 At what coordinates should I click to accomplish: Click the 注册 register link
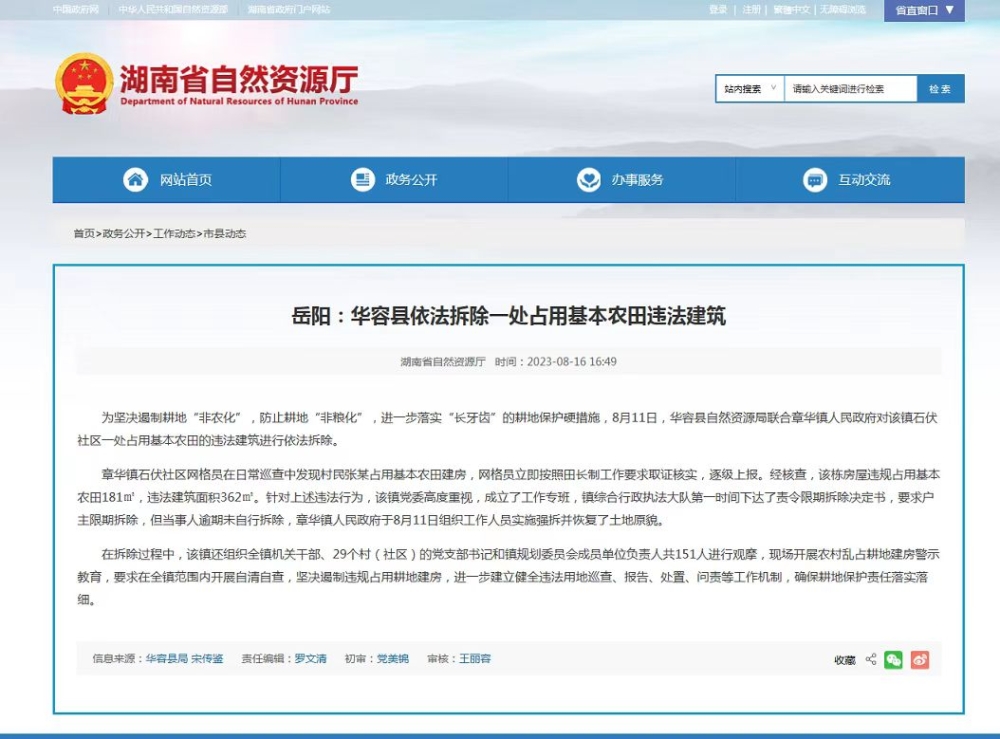click(x=751, y=9)
